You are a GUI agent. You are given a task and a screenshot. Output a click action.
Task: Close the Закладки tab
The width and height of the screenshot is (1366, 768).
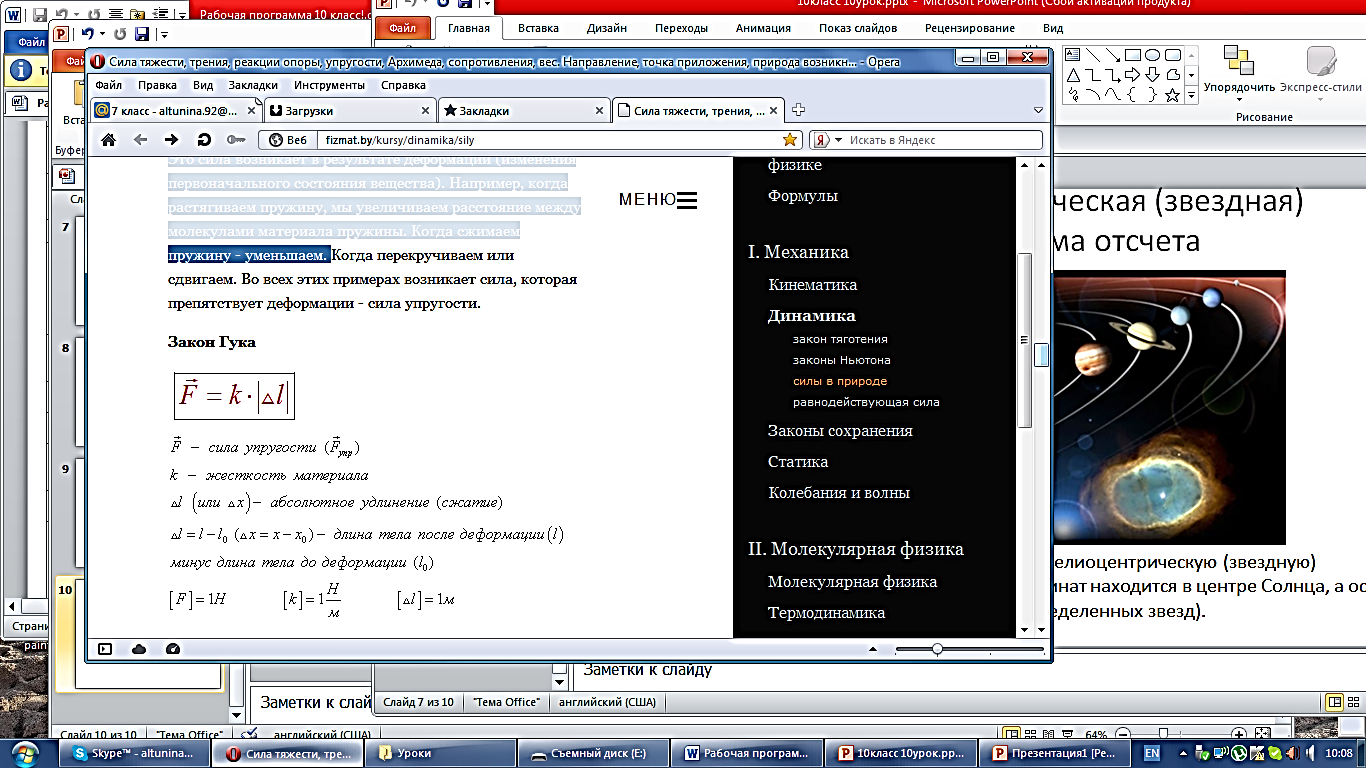click(599, 111)
